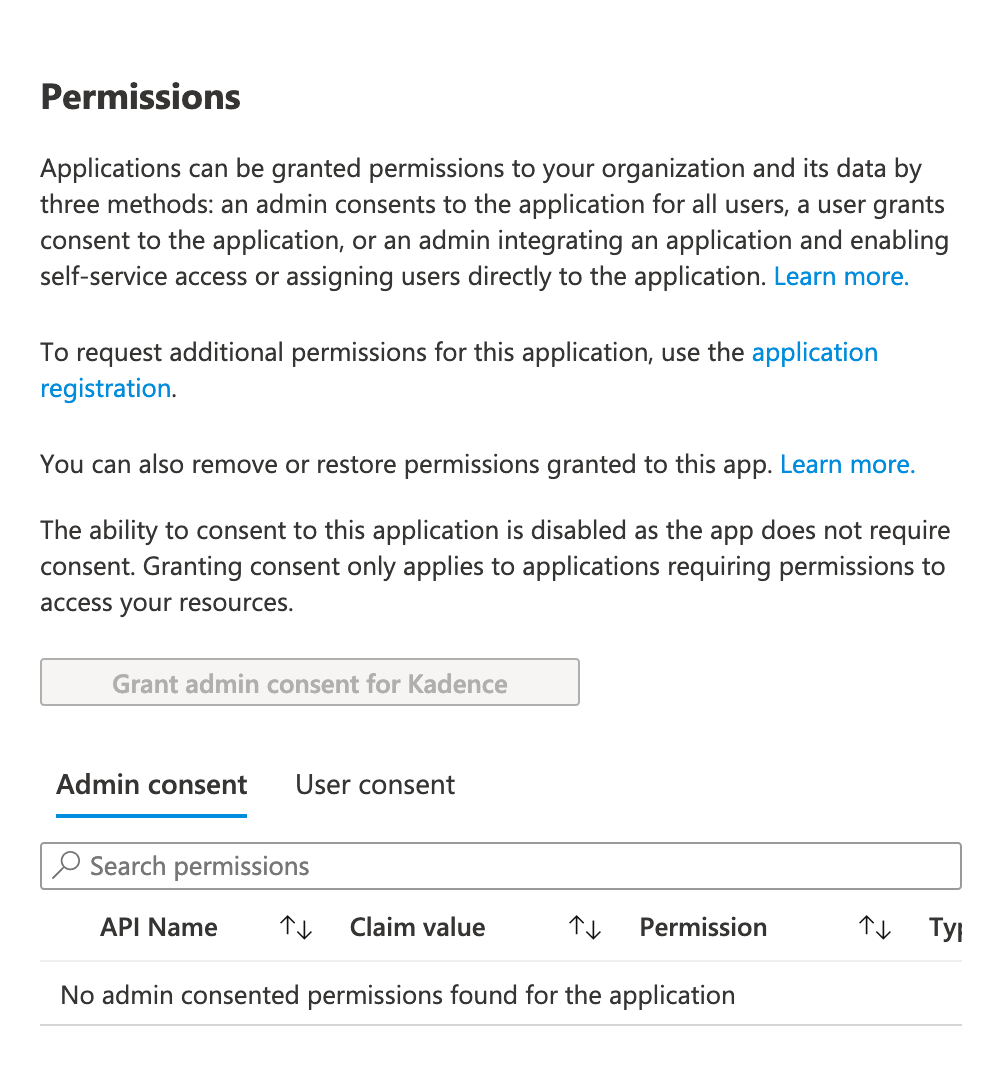Click sort arrows beside Permission column
This screenshot has height=1066, width=1002.
(875, 928)
